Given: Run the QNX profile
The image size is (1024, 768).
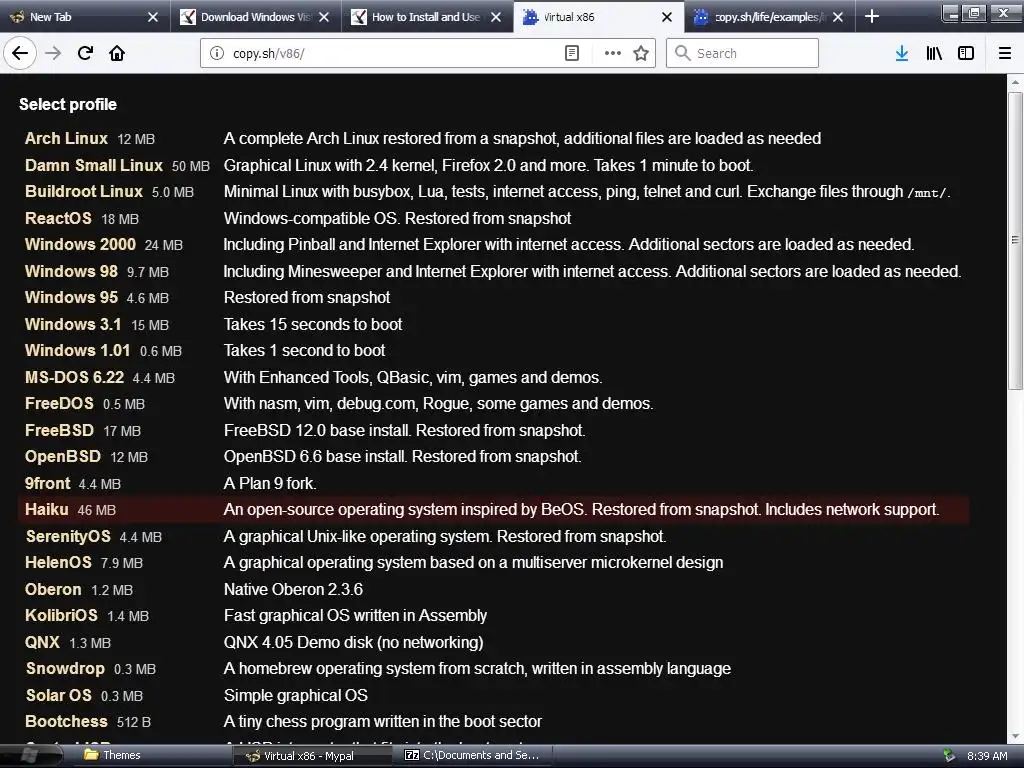Looking at the screenshot, I should (x=42, y=642).
